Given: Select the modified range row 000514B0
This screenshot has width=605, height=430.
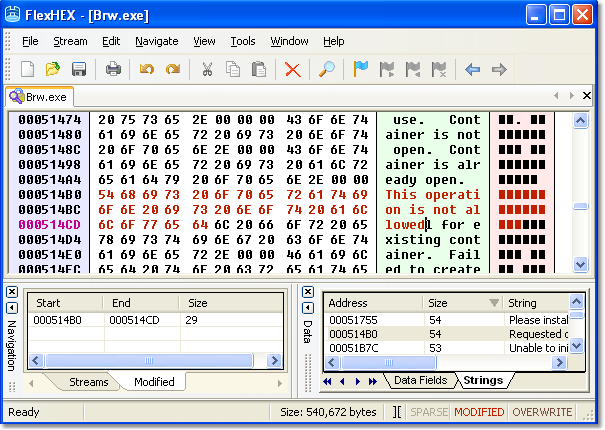Looking at the screenshot, I should pos(155,320).
